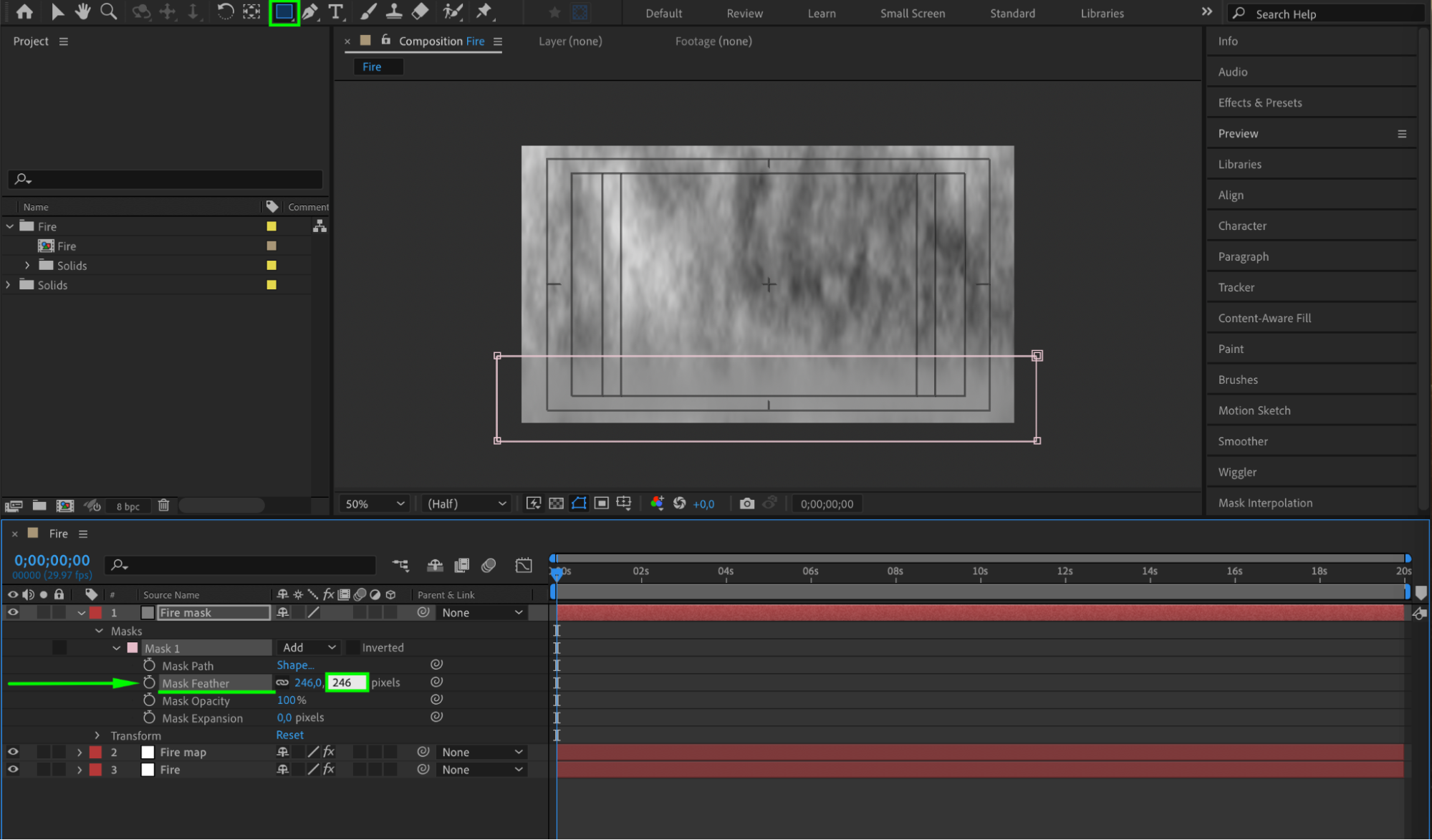1432x840 pixels.
Task: Click the Shape... link for Mask Path
Action: coord(295,665)
